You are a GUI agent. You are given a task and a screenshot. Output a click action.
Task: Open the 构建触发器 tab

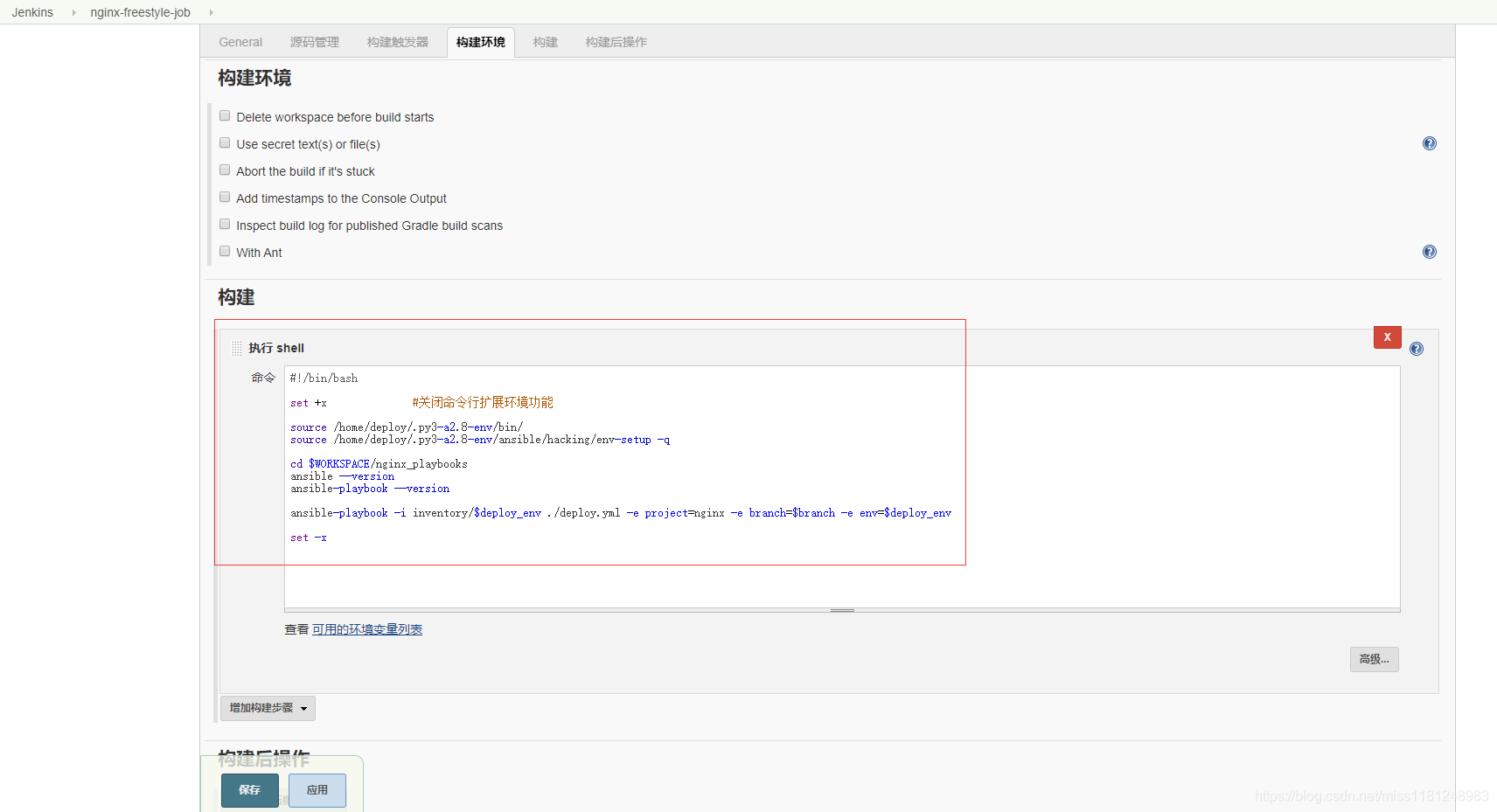pos(398,42)
